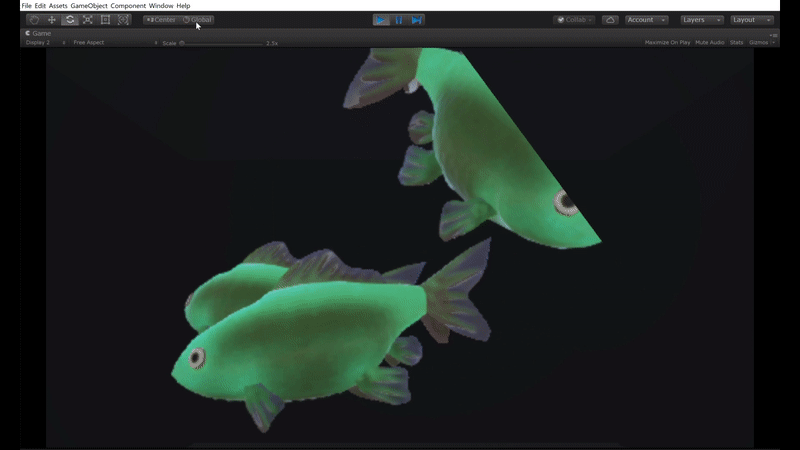The height and width of the screenshot is (450, 800).
Task: Open the File menu
Action: tap(27, 6)
